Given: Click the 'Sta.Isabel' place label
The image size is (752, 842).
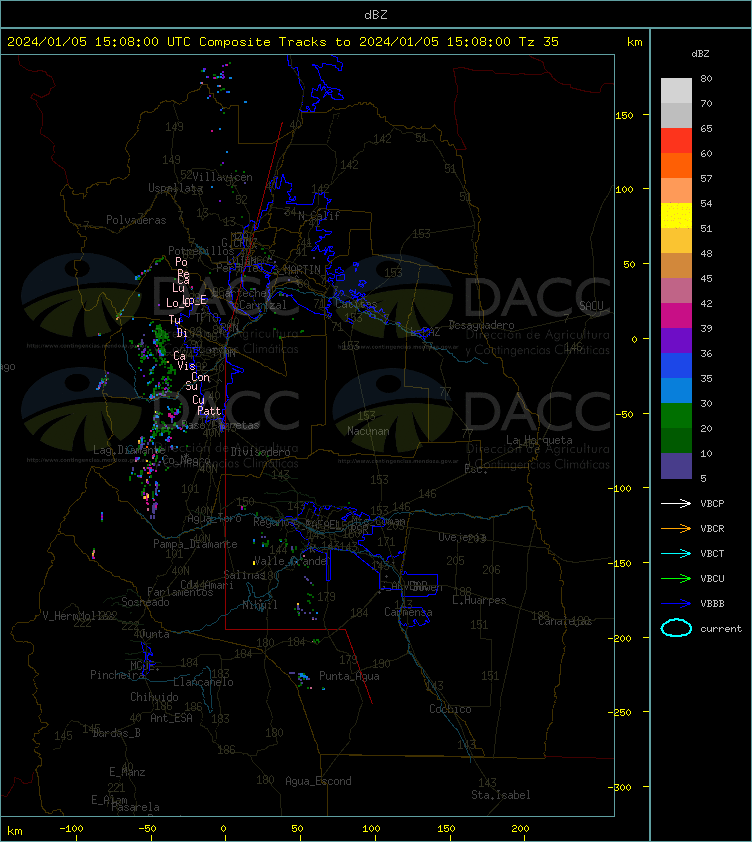Looking at the screenshot, I should (501, 795).
